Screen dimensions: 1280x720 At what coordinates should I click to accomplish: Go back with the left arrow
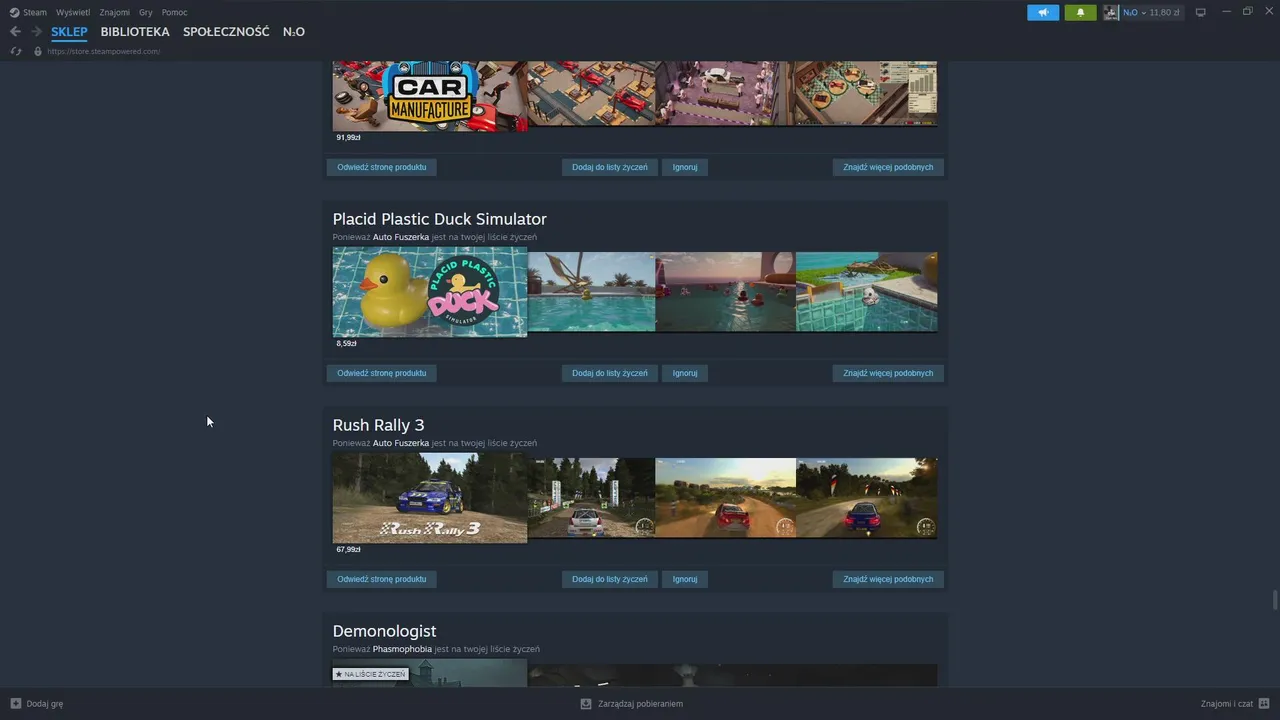pos(15,32)
